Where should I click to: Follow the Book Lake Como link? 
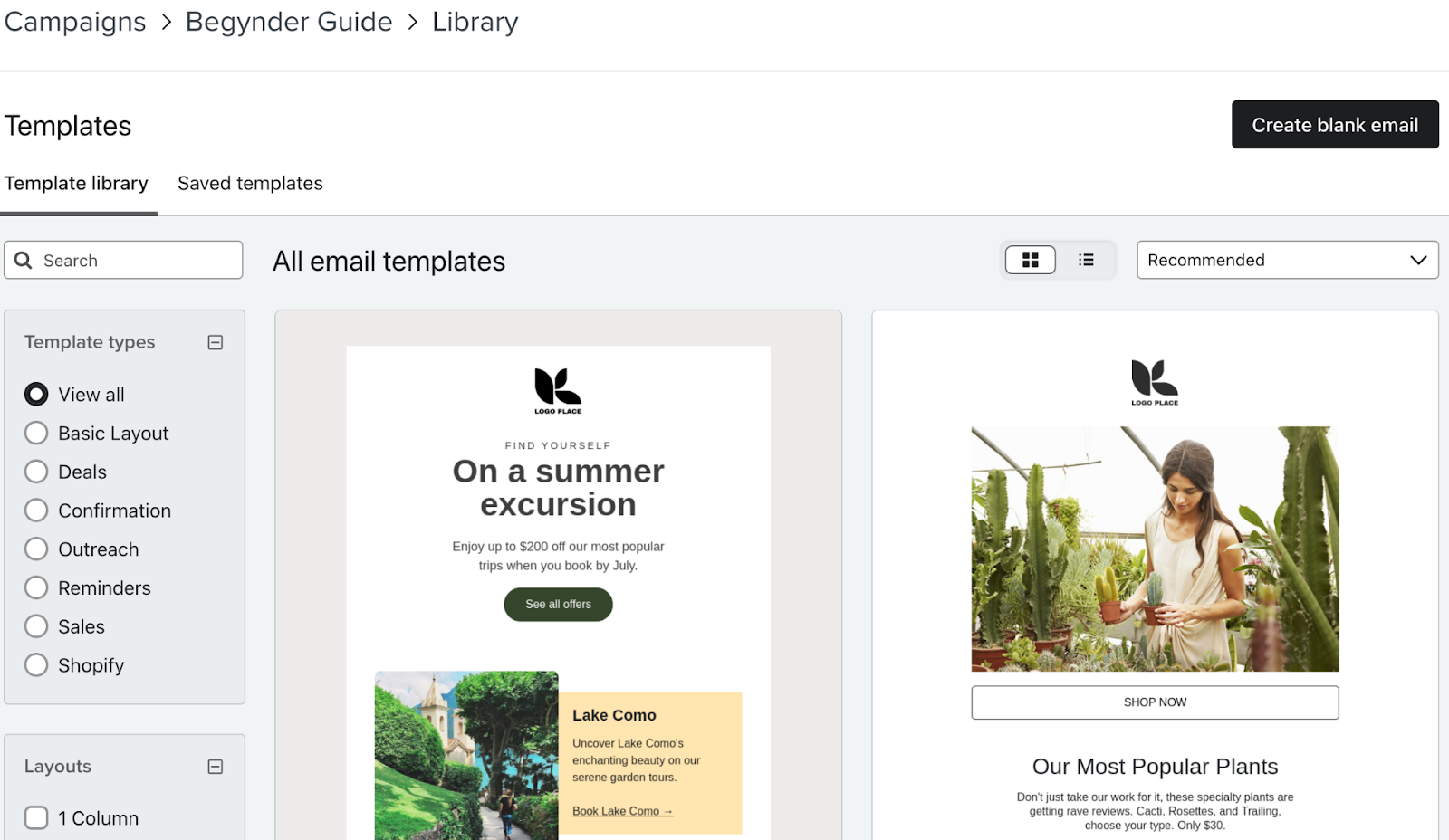[622, 811]
